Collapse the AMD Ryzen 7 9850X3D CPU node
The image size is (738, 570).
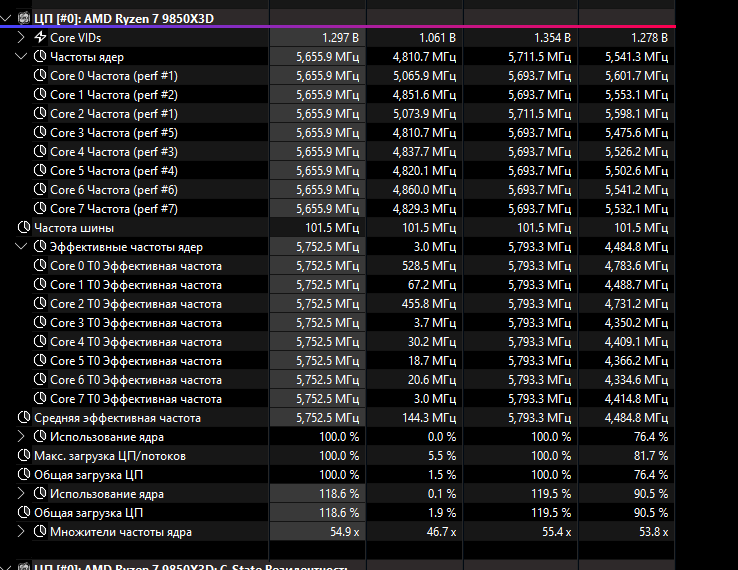(6, 18)
